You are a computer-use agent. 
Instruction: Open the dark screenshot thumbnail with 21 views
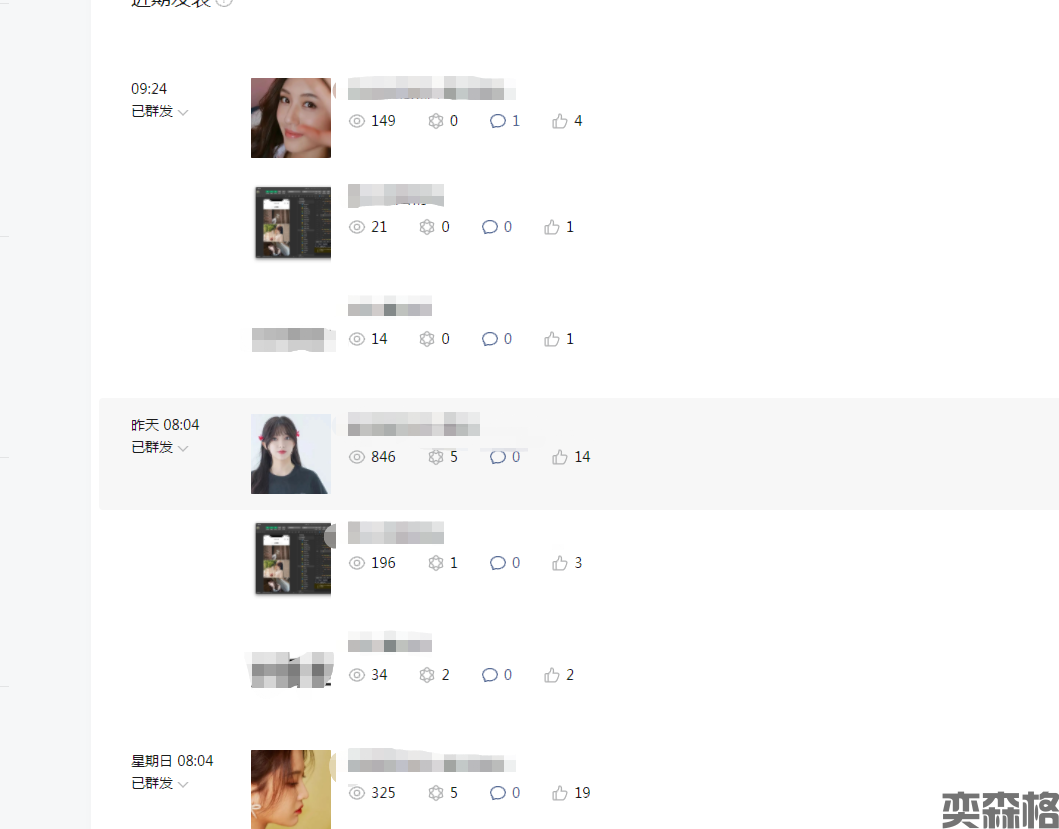pyautogui.click(x=293, y=222)
